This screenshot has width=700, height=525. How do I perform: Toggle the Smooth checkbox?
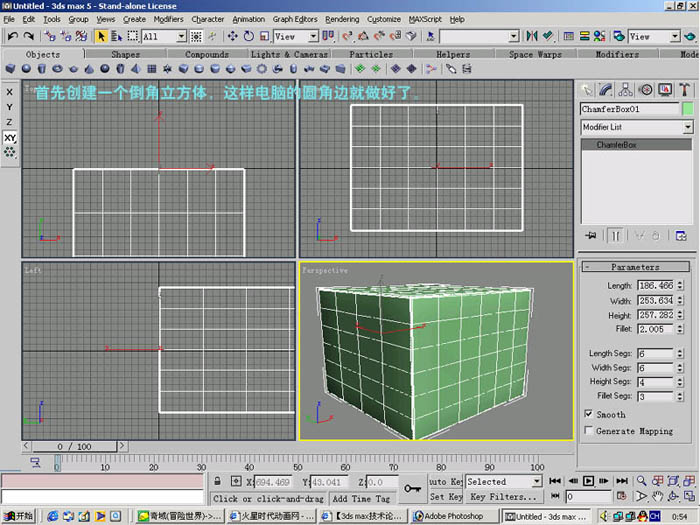click(x=588, y=414)
